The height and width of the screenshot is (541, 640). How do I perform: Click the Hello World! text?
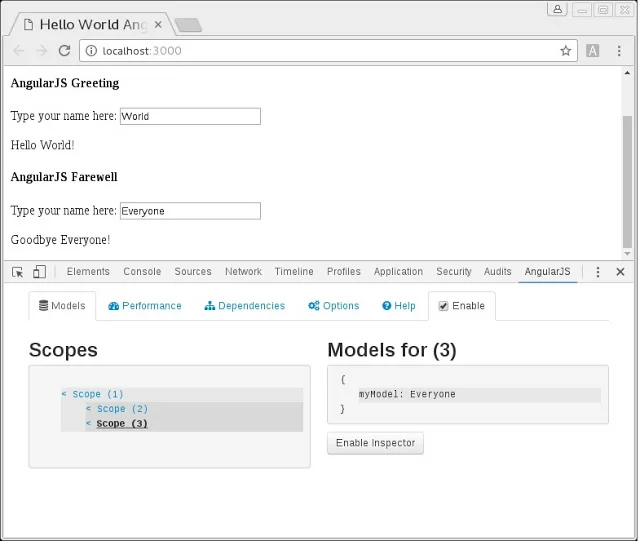[42, 145]
